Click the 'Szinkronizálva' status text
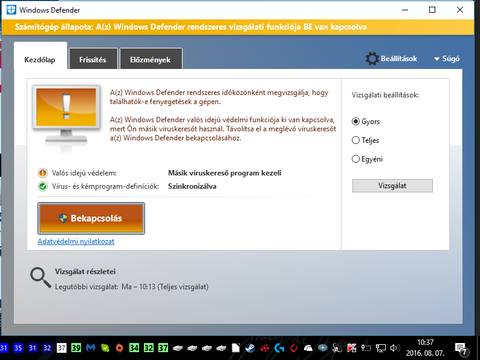480x360 pixels. (192, 186)
